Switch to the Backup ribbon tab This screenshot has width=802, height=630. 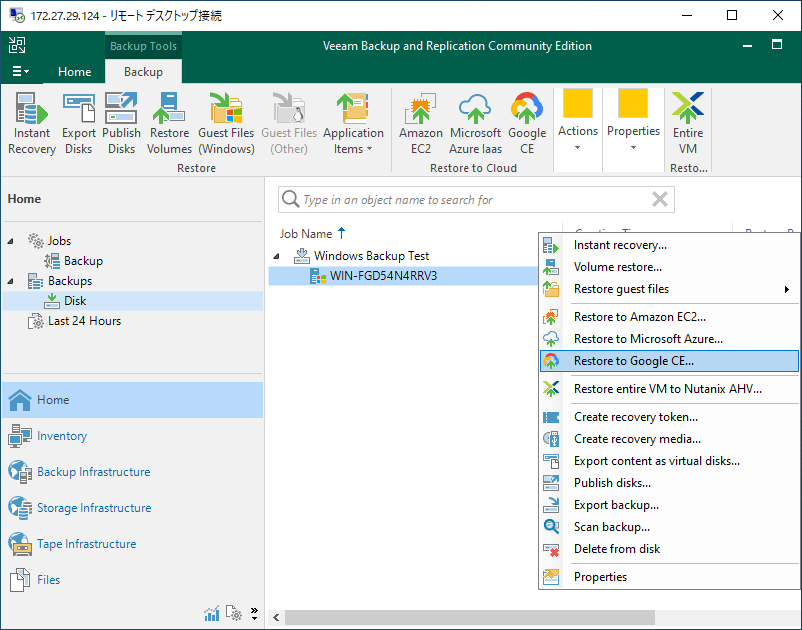click(143, 72)
